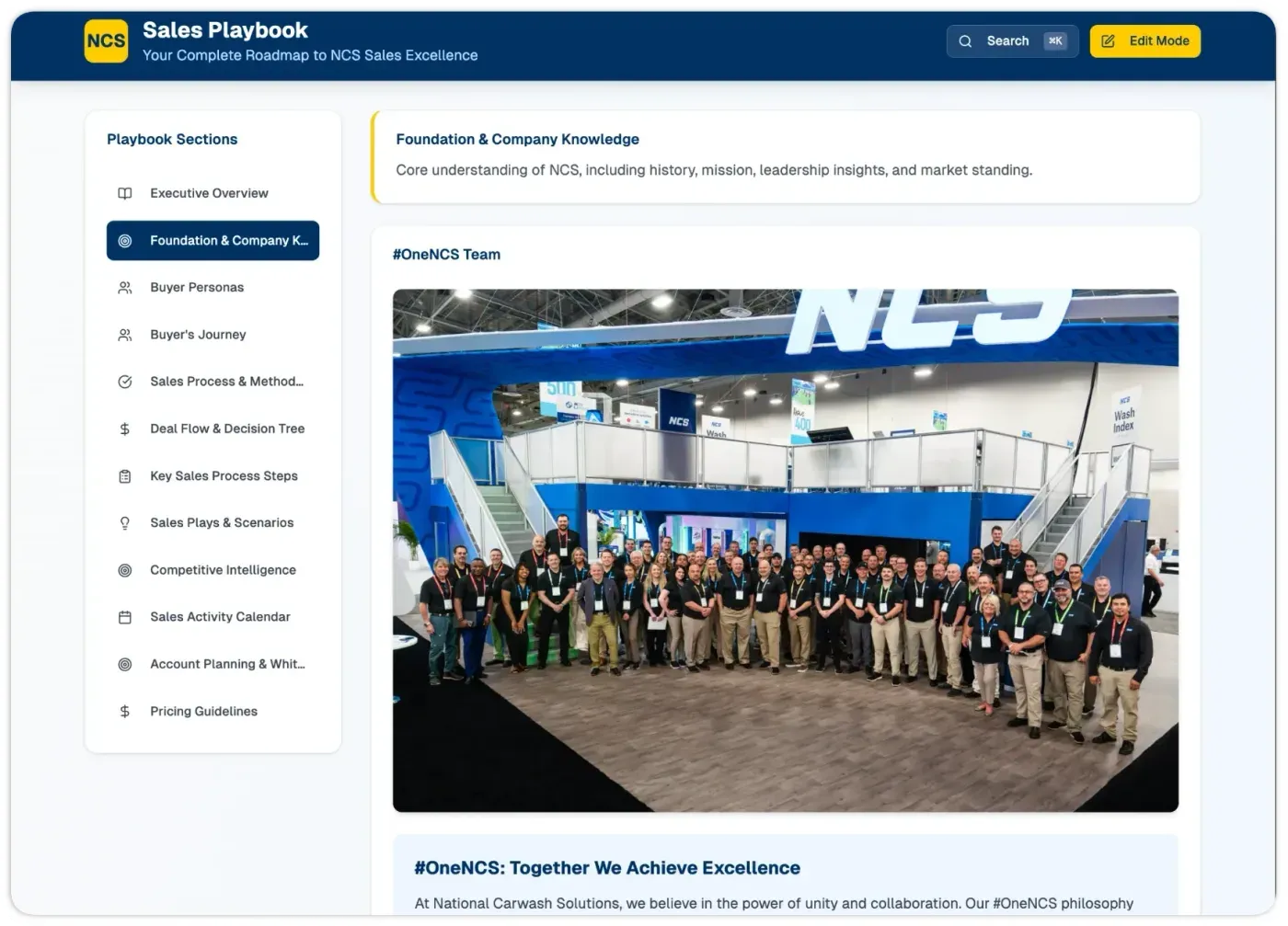Click the calendar icon beside Sales Activity Calendar

(125, 617)
